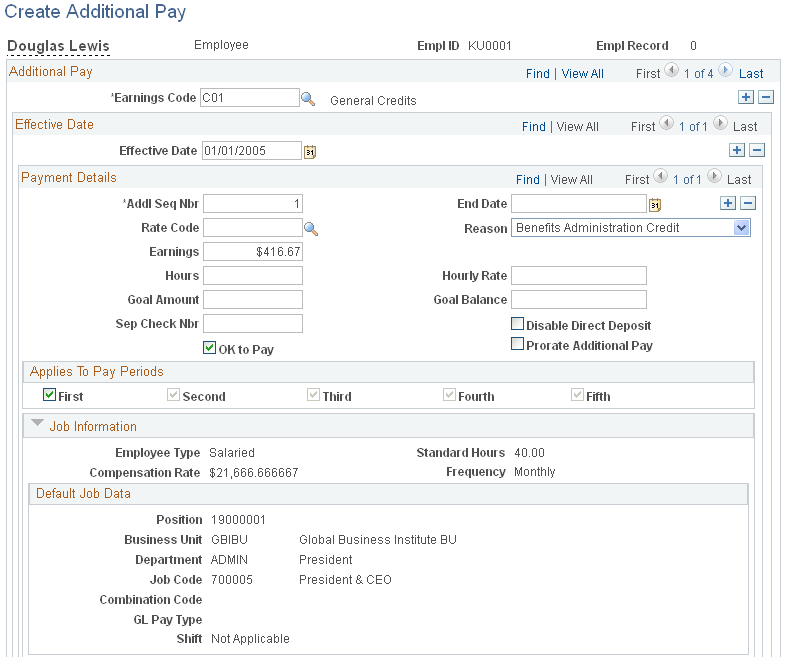The height and width of the screenshot is (657, 786).
Task: Click in Earnings Code field
Action: (250, 98)
